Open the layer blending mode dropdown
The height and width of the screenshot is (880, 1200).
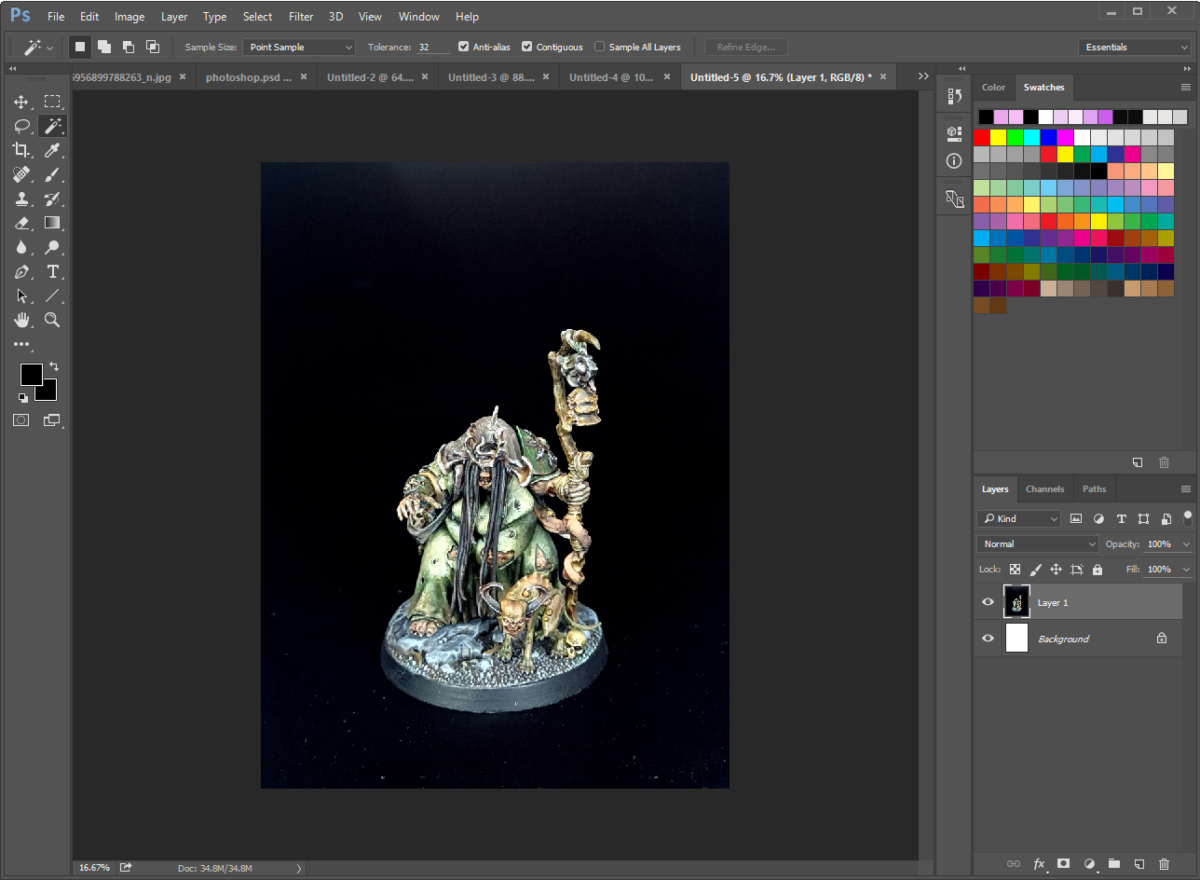[x=1037, y=543]
